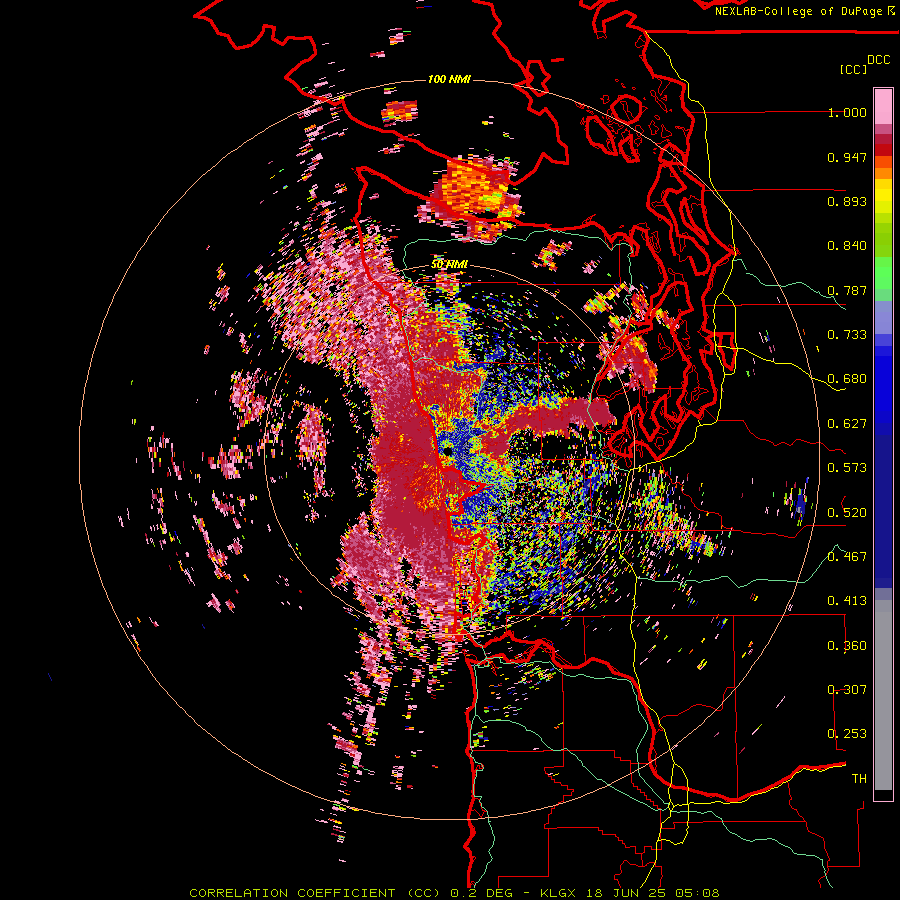Click the 0.680 legend value
Screen dimensions: 900x900
pos(847,379)
